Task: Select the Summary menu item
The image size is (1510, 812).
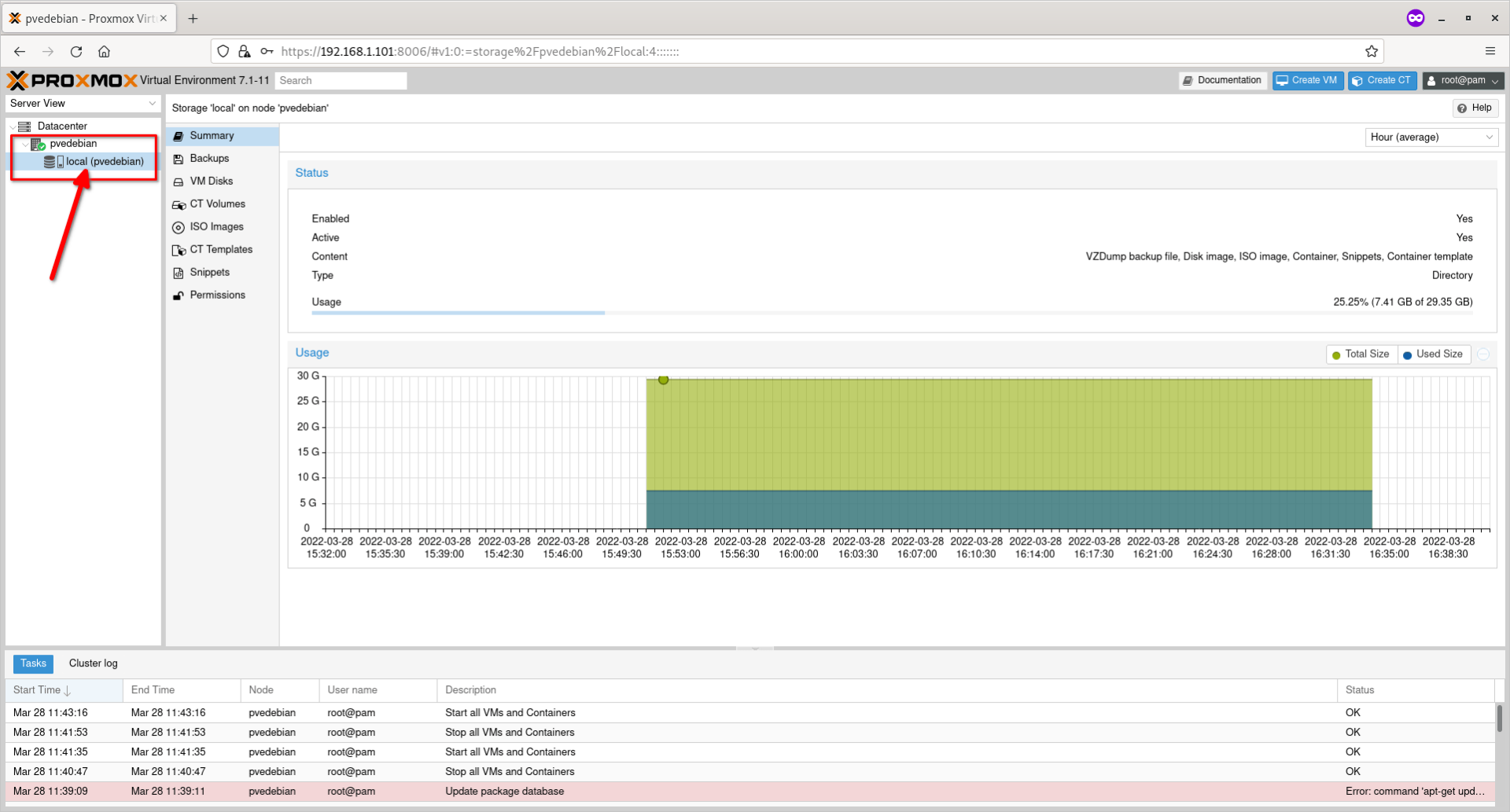Action: pos(212,136)
